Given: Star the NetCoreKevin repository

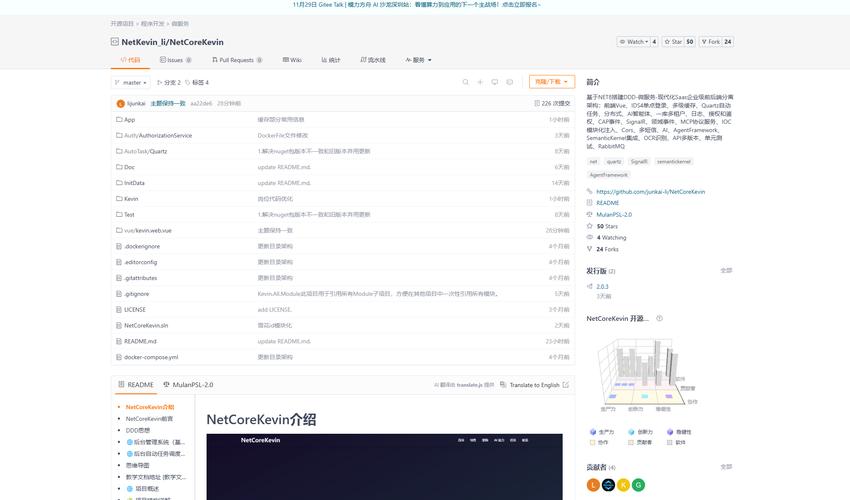Looking at the screenshot, I should (676, 42).
